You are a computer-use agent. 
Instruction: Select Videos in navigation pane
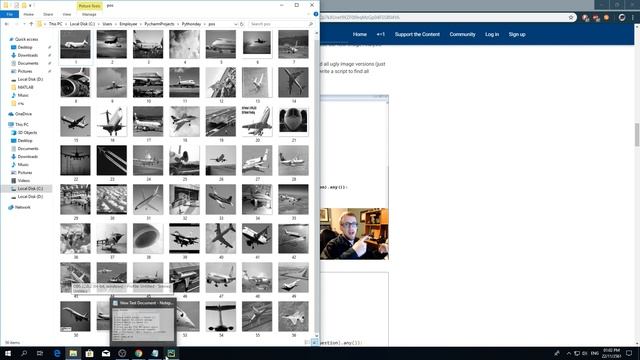point(23,180)
